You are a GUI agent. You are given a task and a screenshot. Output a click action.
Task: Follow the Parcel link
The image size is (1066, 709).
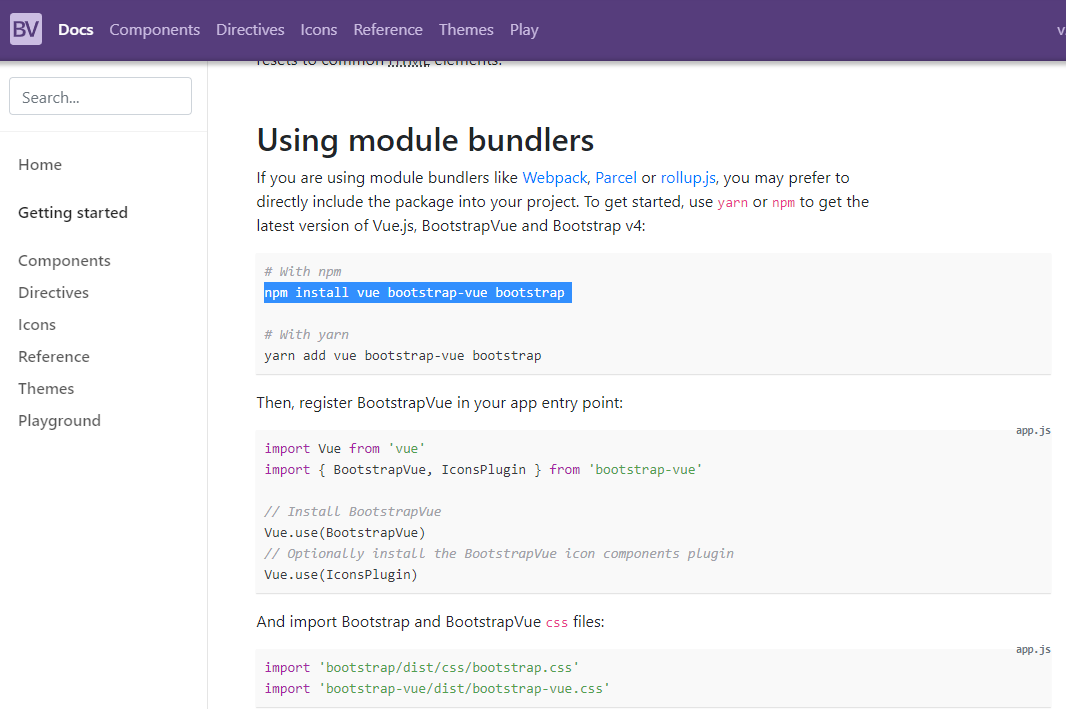tap(616, 178)
